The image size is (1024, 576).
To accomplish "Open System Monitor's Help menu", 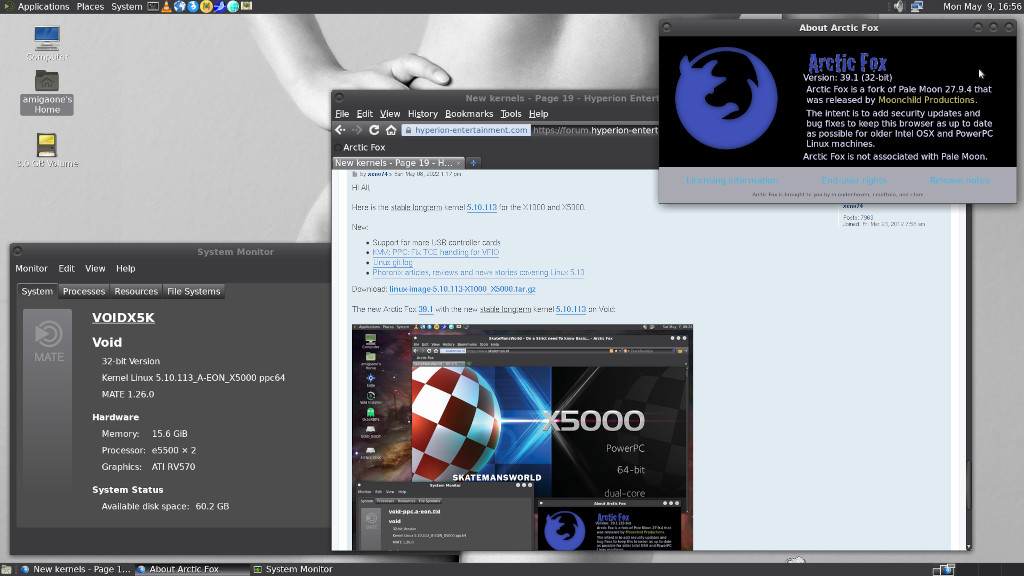I will point(125,268).
